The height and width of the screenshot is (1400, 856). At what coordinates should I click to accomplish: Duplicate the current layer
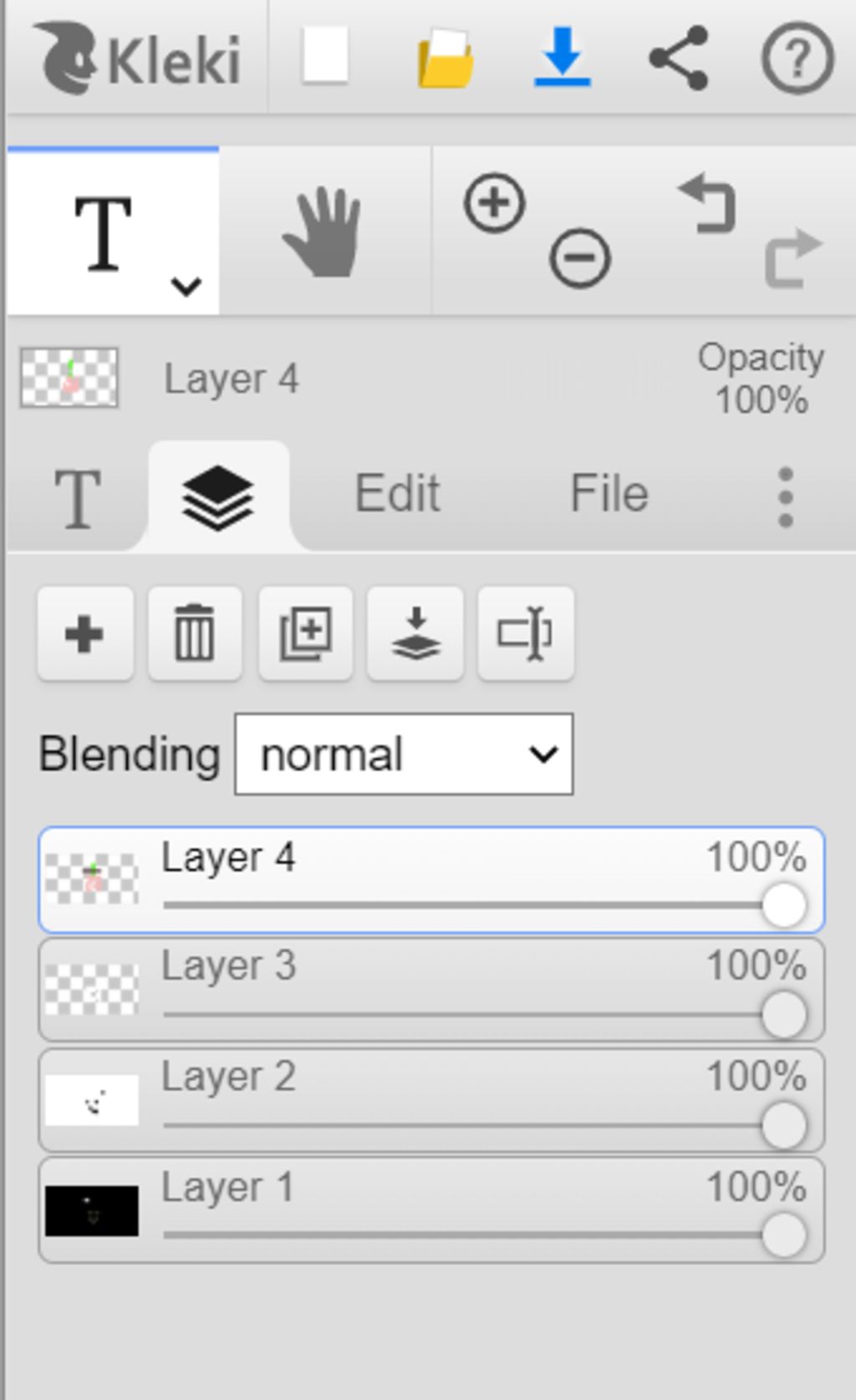click(x=305, y=634)
